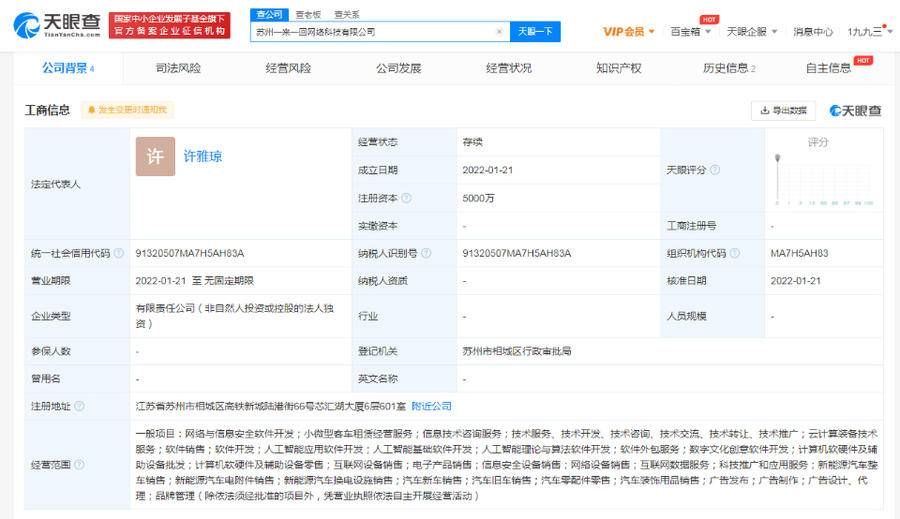The image size is (900, 519).
Task: Click the 成立日期 value 2022-01-21
Action: click(x=487, y=170)
